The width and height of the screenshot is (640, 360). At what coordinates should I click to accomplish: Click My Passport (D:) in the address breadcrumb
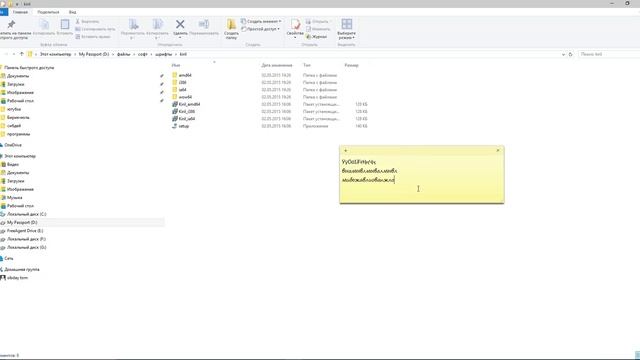[x=94, y=54]
